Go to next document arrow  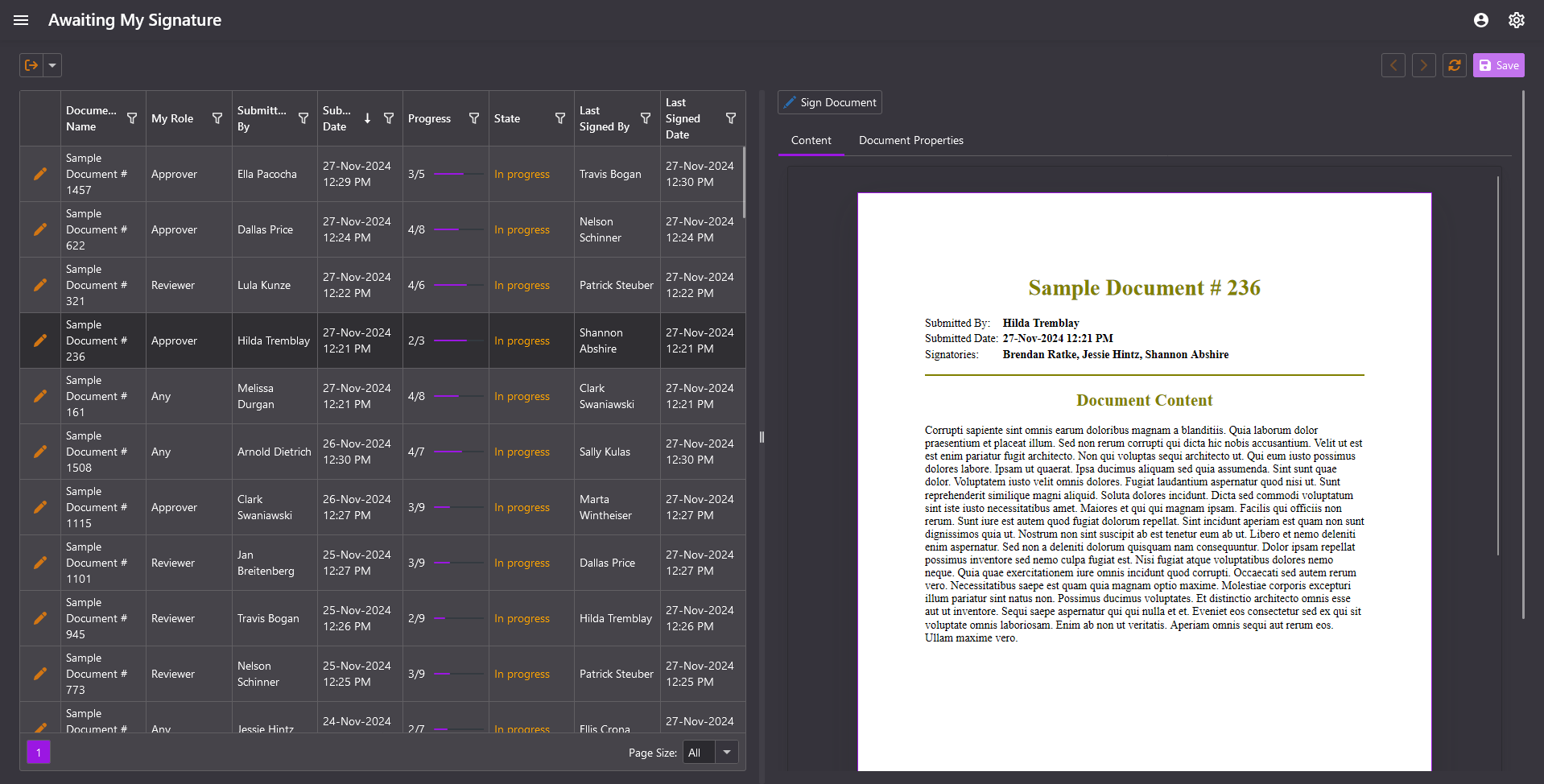tap(1423, 65)
